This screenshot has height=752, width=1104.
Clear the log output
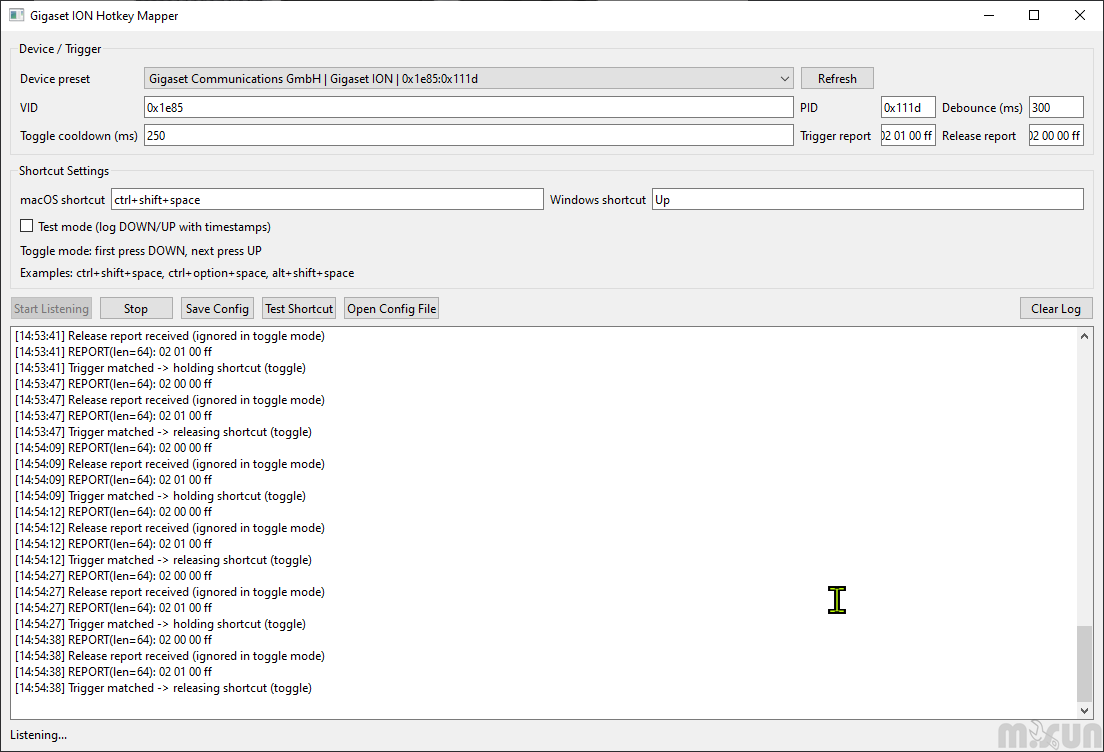point(1055,309)
